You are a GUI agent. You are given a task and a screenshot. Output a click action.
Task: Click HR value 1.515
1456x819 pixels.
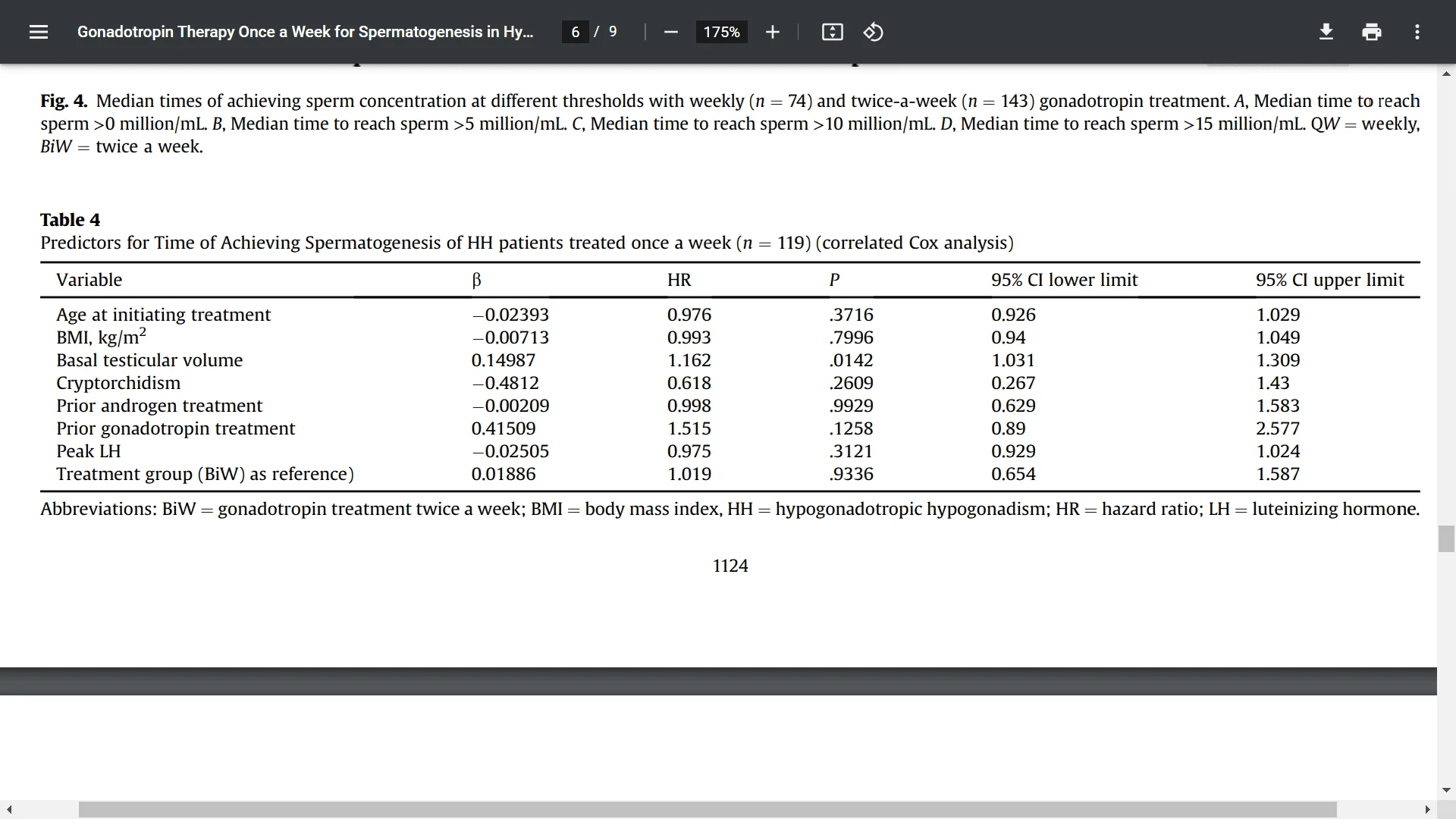pos(689,428)
